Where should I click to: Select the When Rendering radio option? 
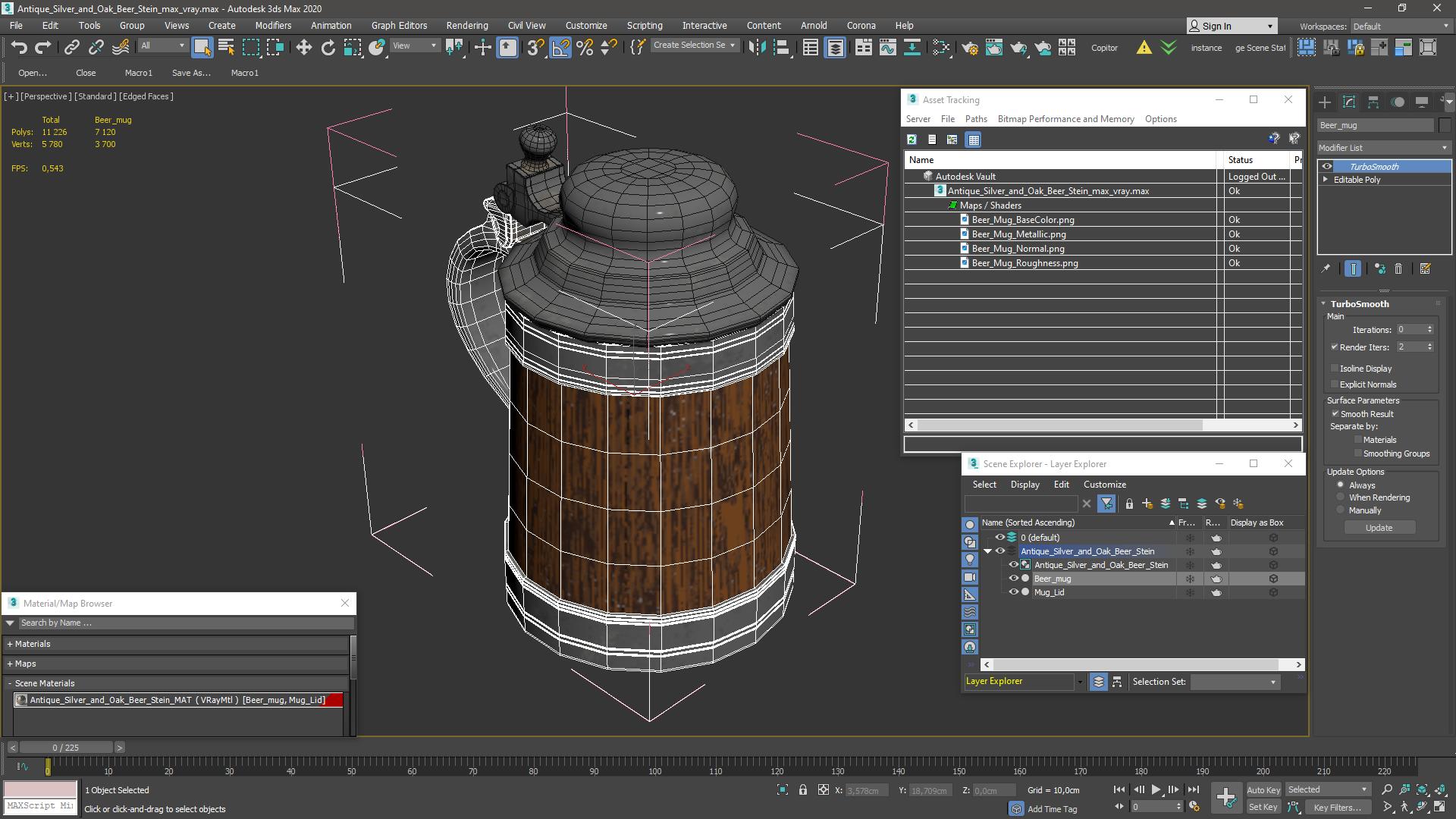point(1341,497)
